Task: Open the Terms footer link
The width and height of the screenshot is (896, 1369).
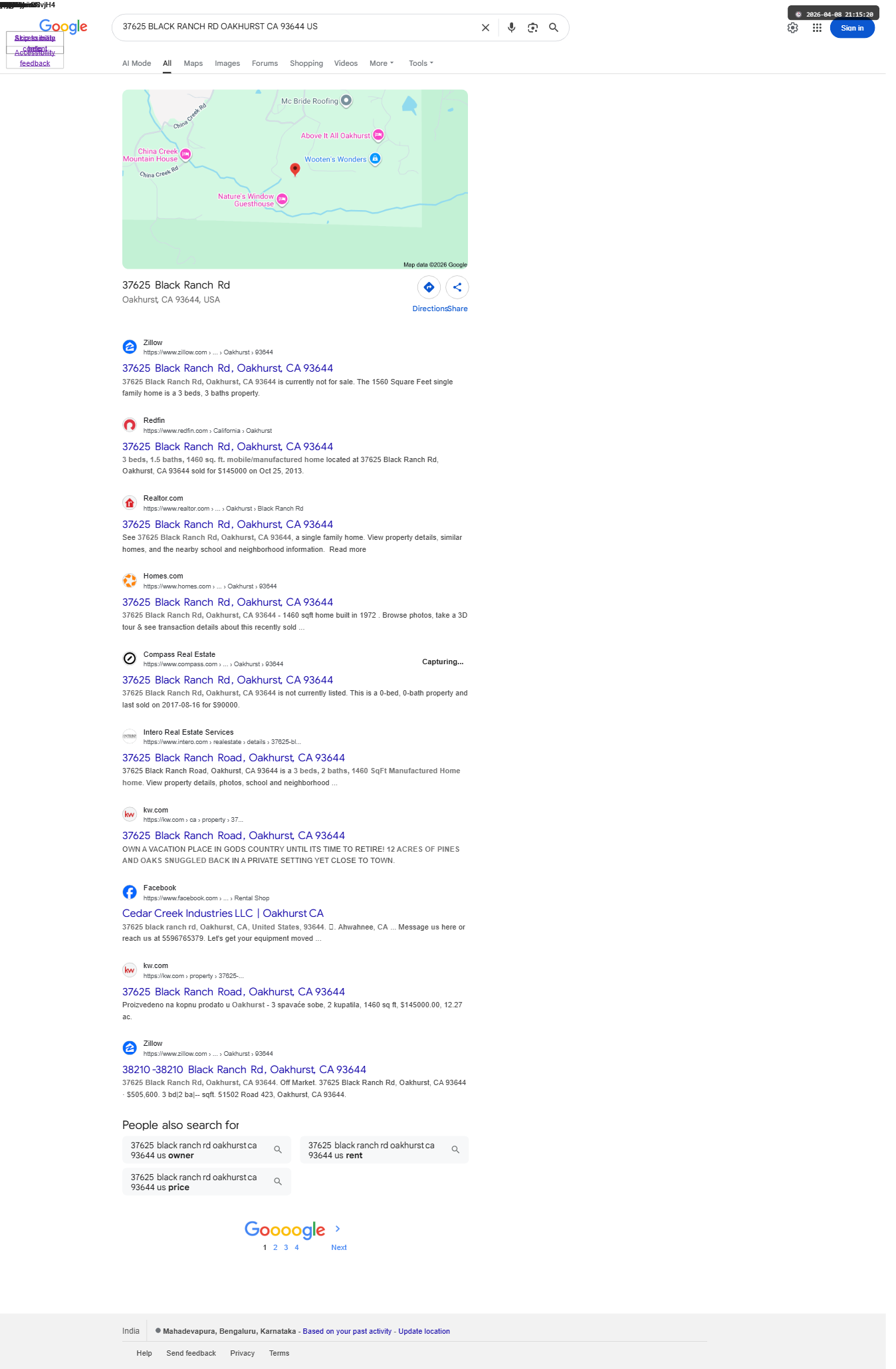Action: [279, 1353]
